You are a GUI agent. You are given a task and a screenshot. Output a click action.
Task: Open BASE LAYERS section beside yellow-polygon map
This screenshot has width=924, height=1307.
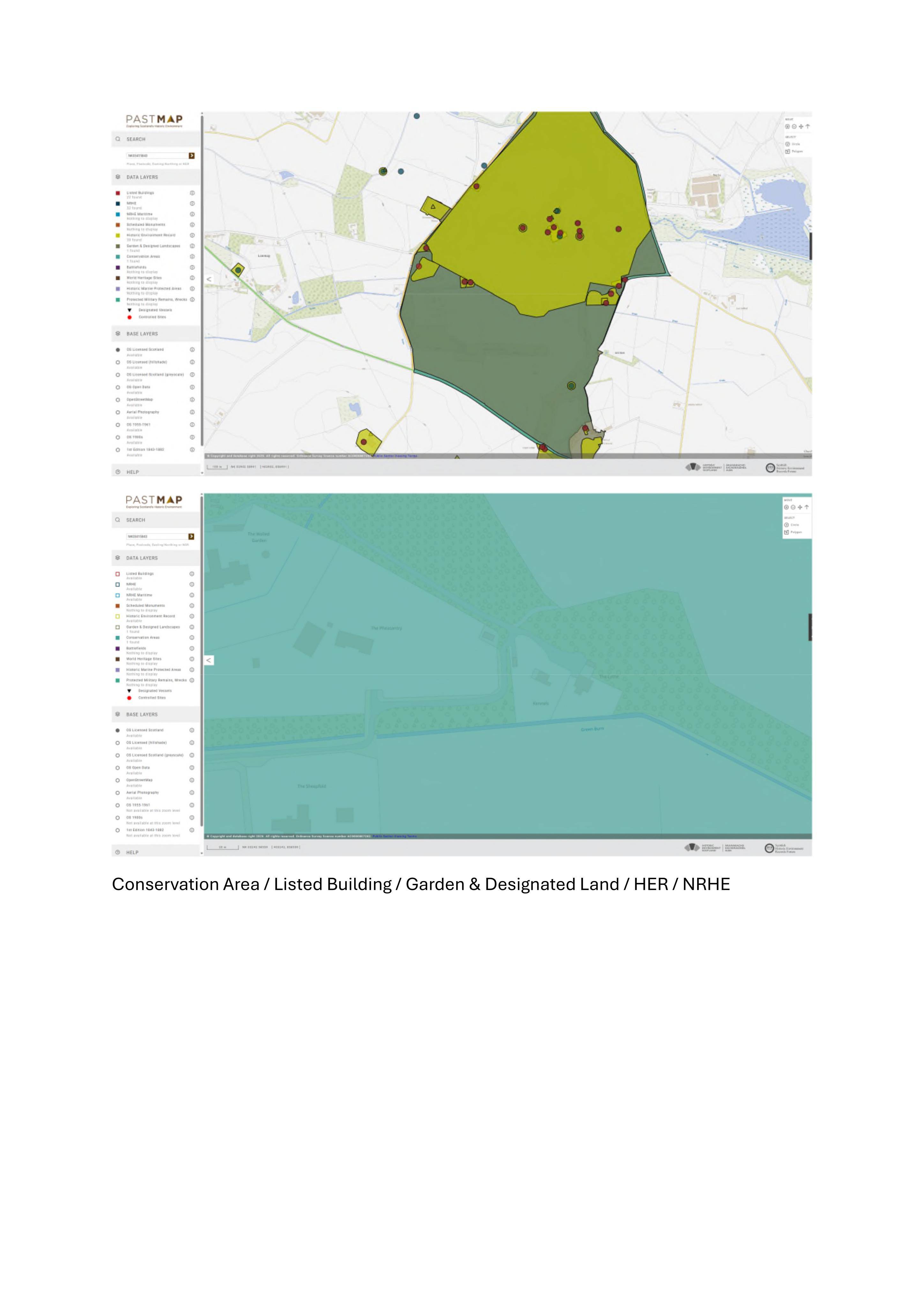156,333
